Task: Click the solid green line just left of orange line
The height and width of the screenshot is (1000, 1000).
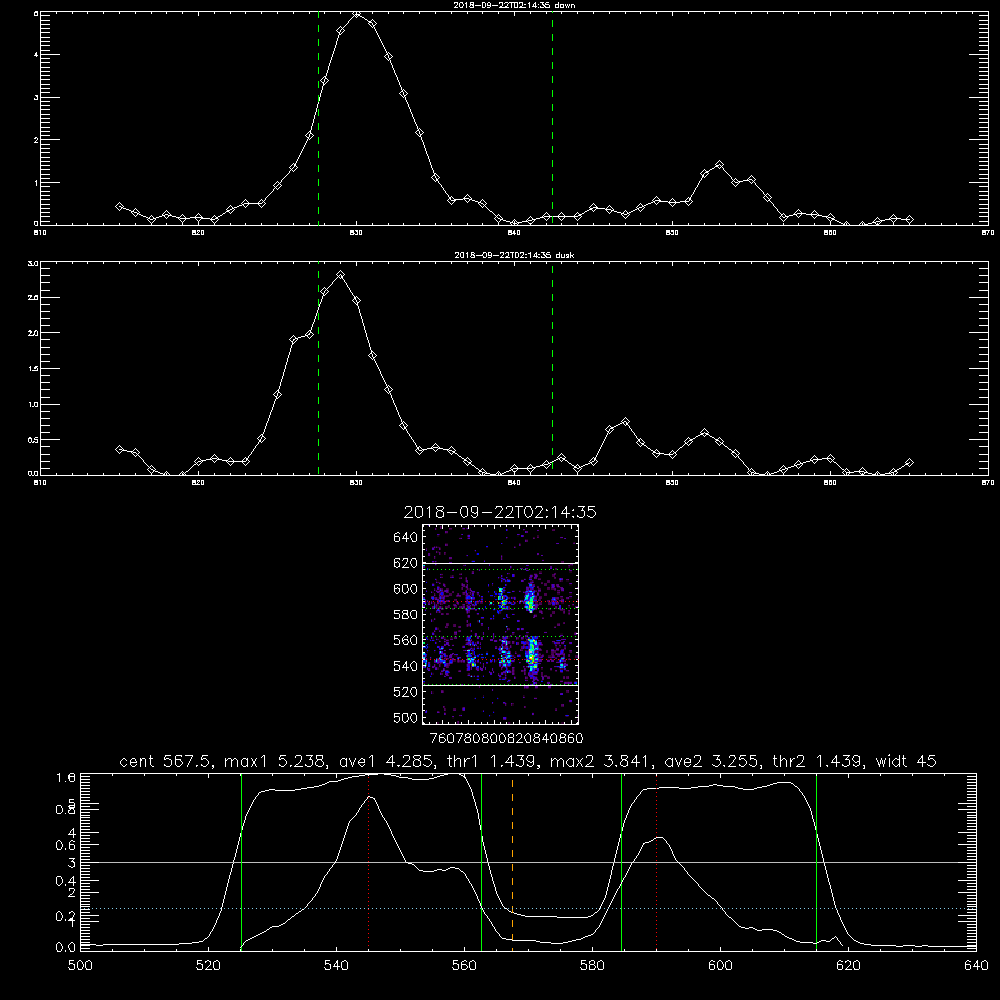Action: (482, 862)
